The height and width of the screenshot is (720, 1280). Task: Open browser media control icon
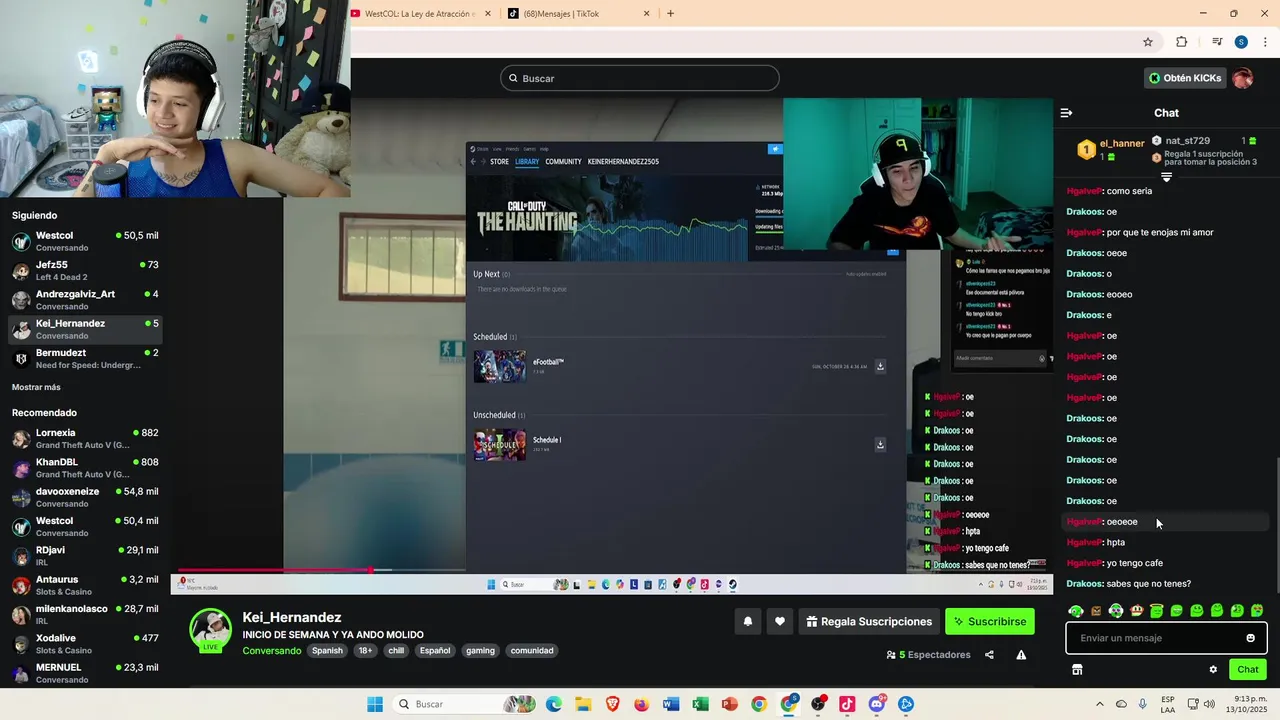(x=1217, y=42)
